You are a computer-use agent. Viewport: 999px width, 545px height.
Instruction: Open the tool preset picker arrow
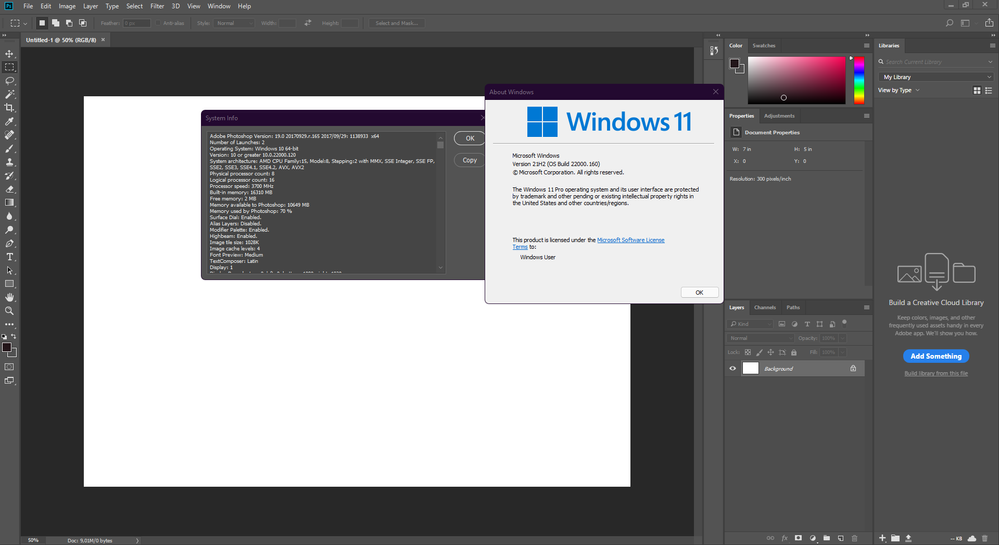(25, 24)
